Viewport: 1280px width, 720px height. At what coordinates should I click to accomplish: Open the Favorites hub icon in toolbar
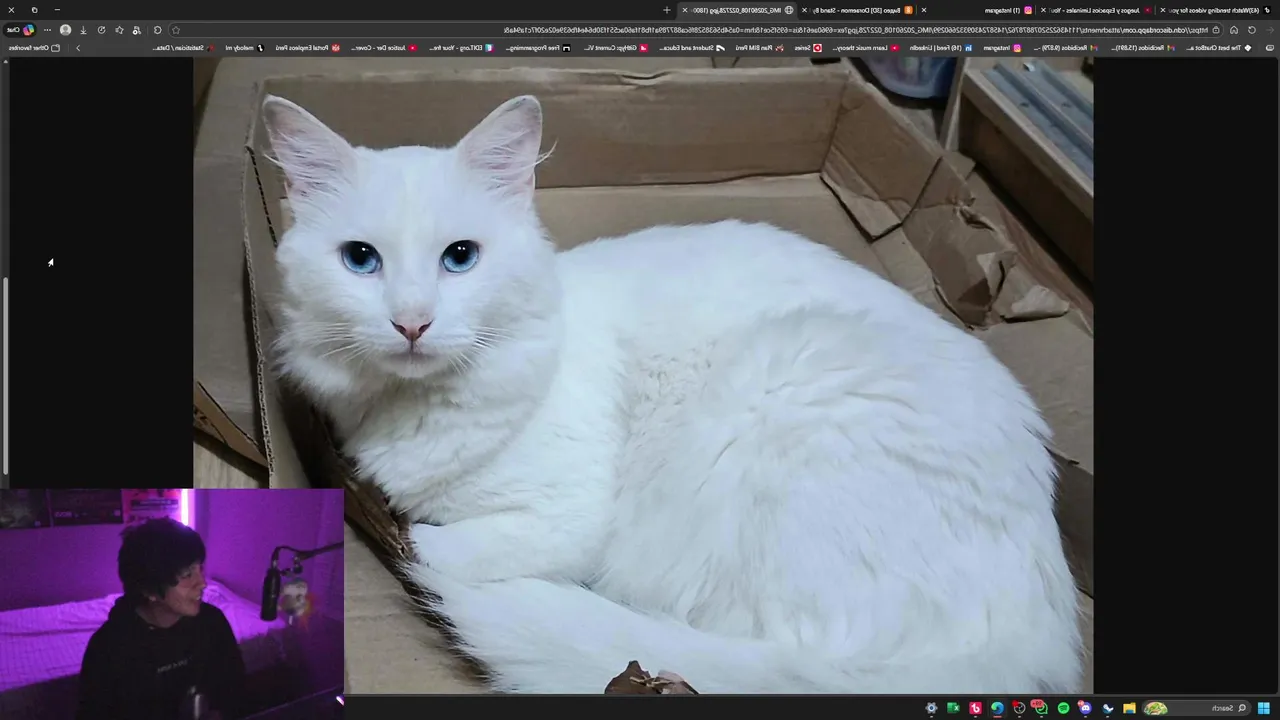pos(119,30)
